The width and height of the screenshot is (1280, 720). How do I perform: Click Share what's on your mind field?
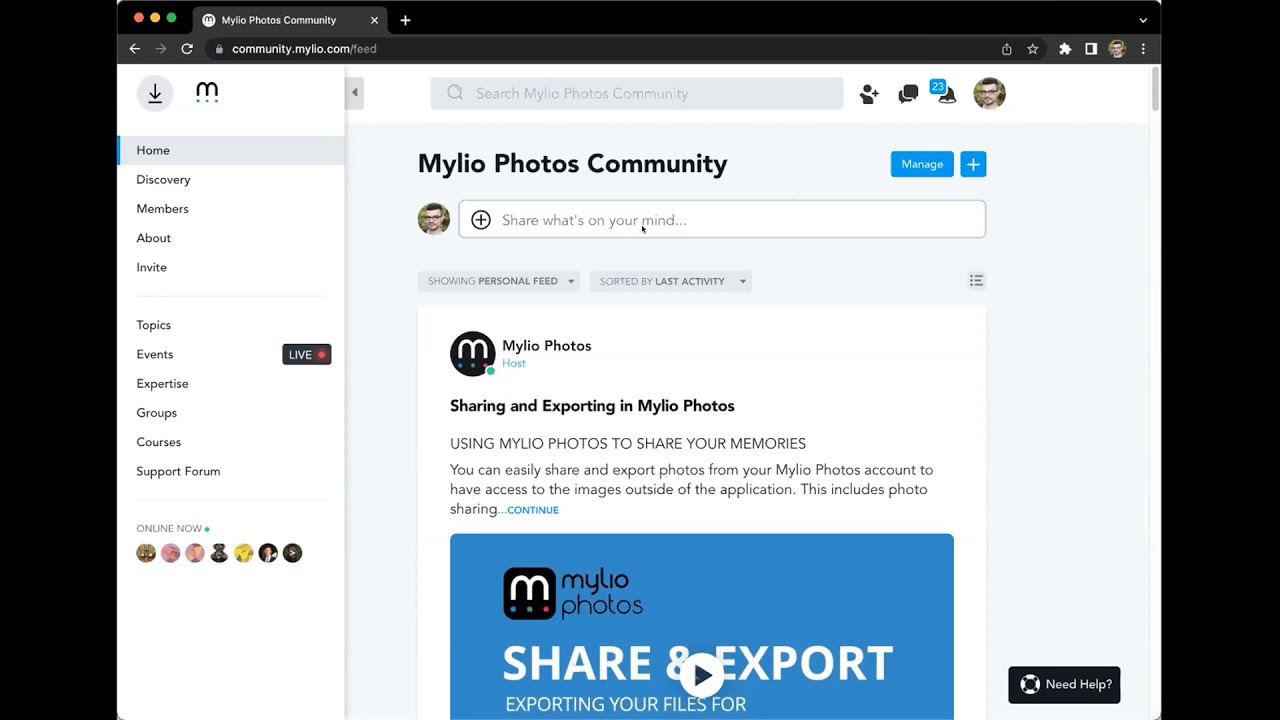tap(722, 220)
